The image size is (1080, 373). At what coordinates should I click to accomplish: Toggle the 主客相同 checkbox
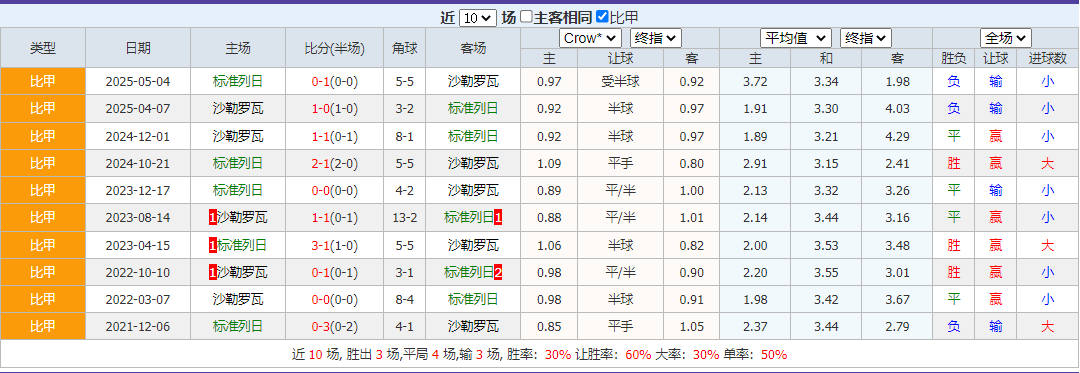[x=526, y=17]
